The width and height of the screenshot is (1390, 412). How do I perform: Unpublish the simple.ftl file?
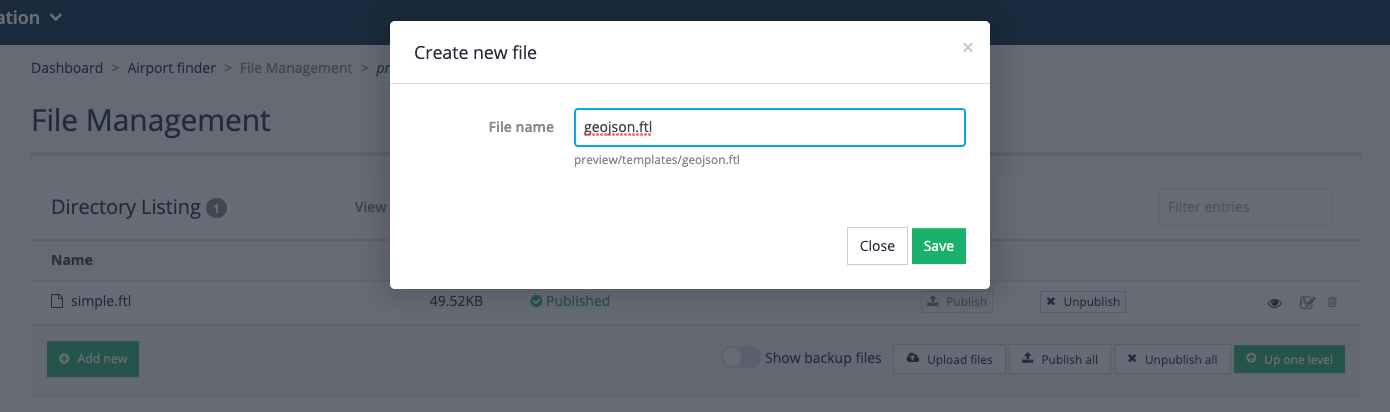click(x=1082, y=301)
